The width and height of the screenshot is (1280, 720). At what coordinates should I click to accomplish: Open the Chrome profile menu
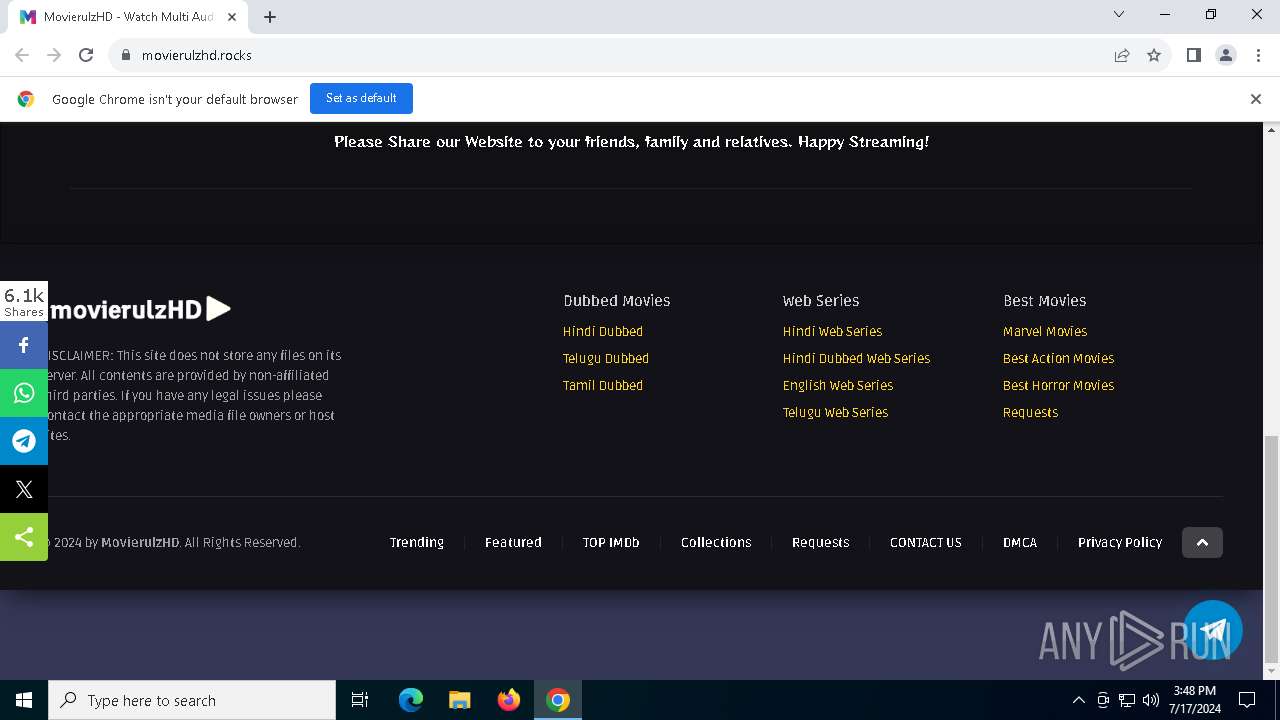tap(1226, 55)
